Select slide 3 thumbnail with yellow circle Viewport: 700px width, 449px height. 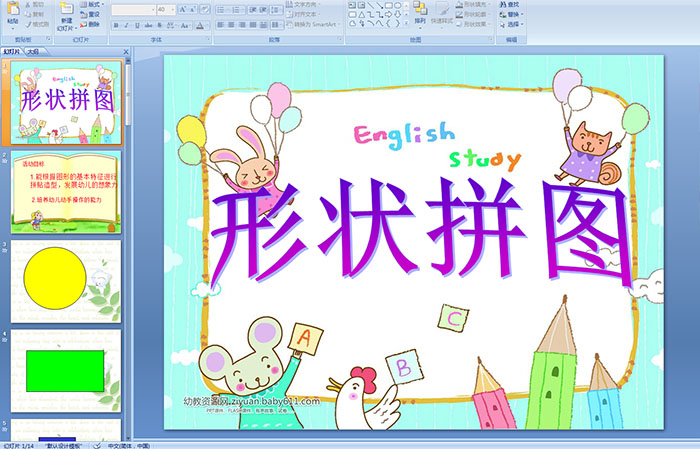[x=66, y=281]
